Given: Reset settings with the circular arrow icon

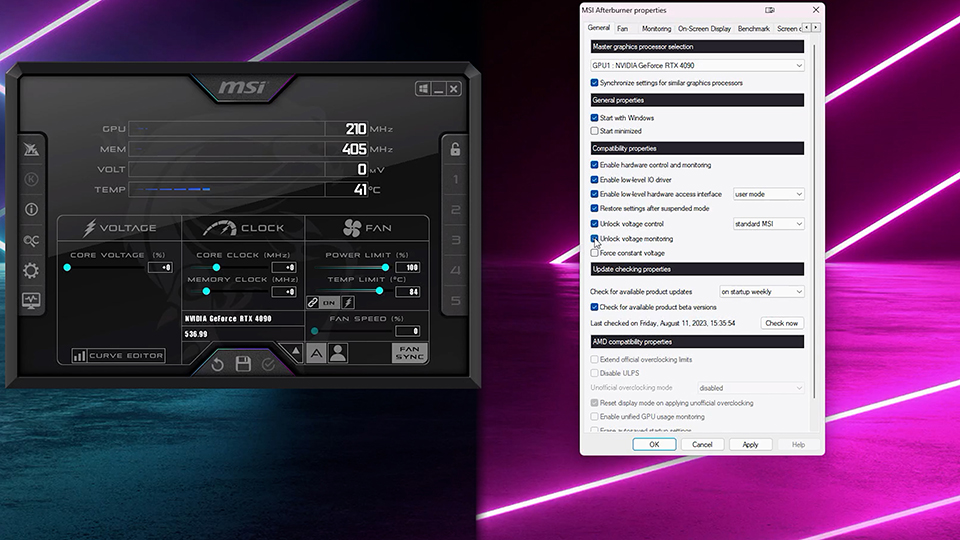Looking at the screenshot, I should click(x=218, y=364).
